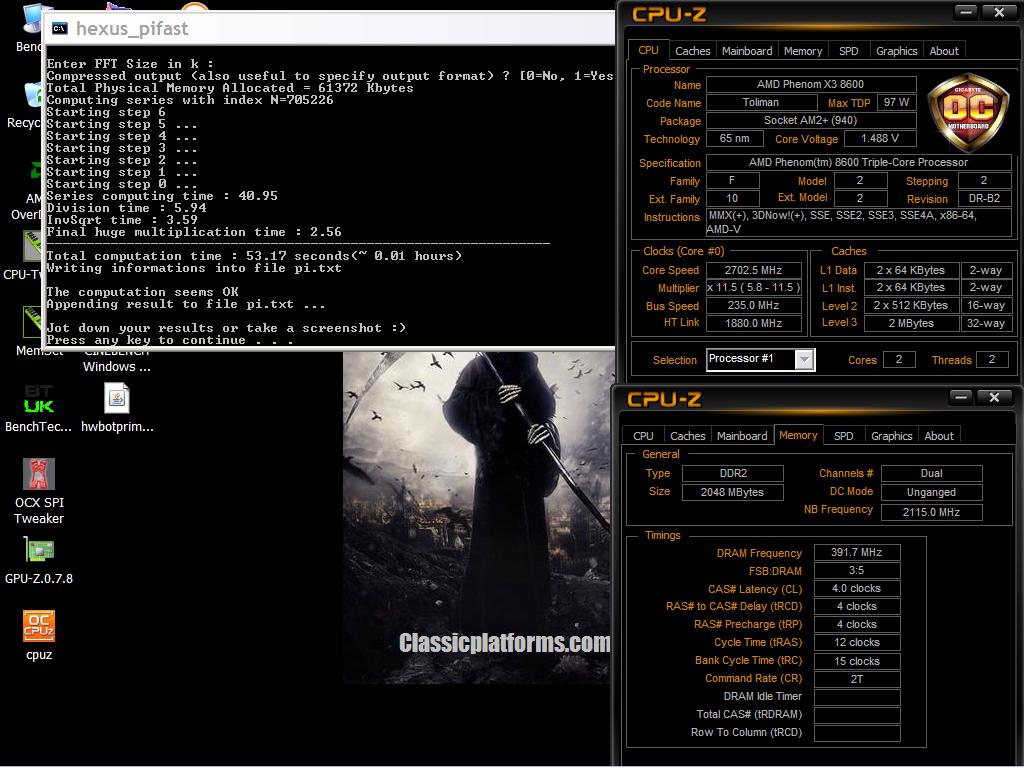
Task: Click the CAS# Latency 4.0 clocks value
Action: (856, 588)
